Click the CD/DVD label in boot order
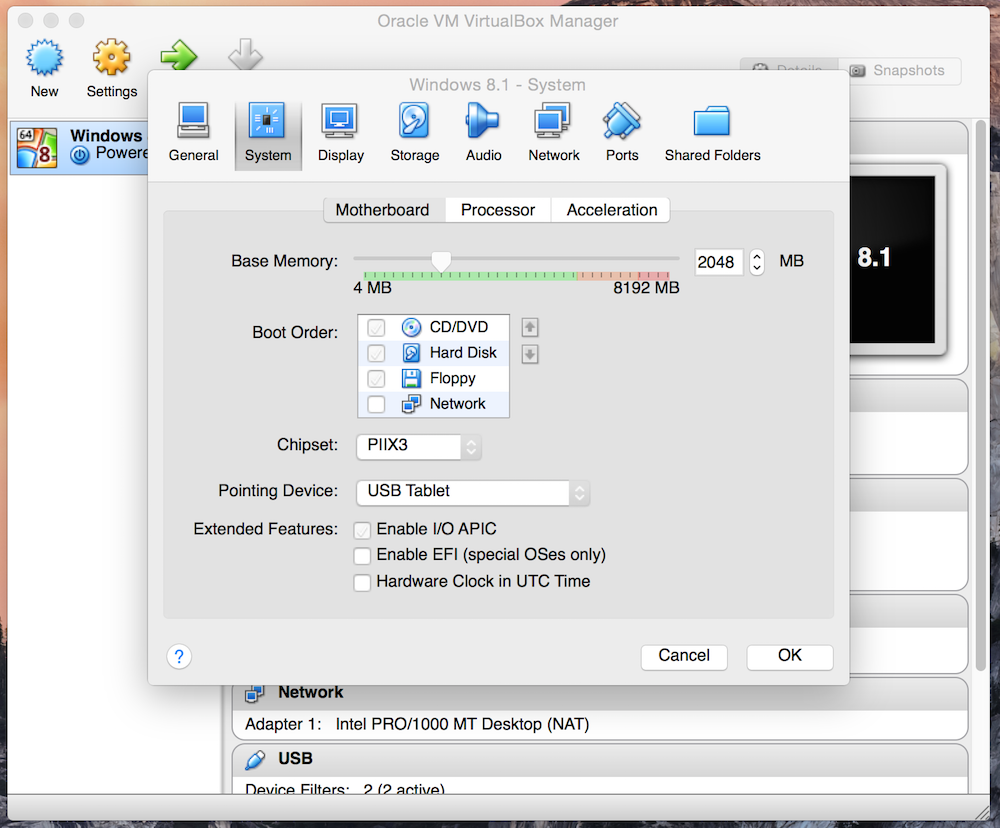1000x828 pixels. (x=459, y=327)
